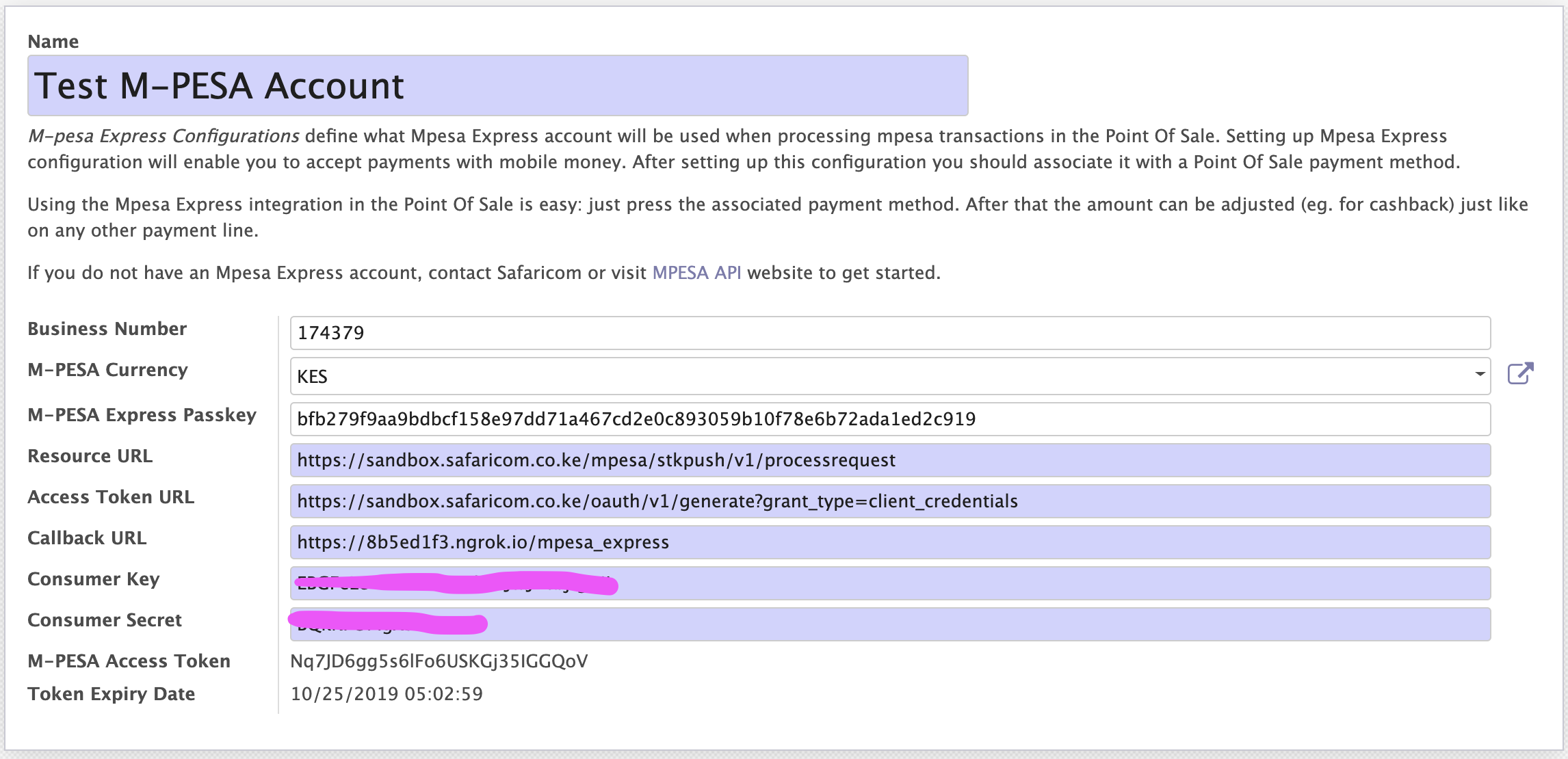
Task: Click the 'M-PESA Currency' label
Action: (x=107, y=370)
